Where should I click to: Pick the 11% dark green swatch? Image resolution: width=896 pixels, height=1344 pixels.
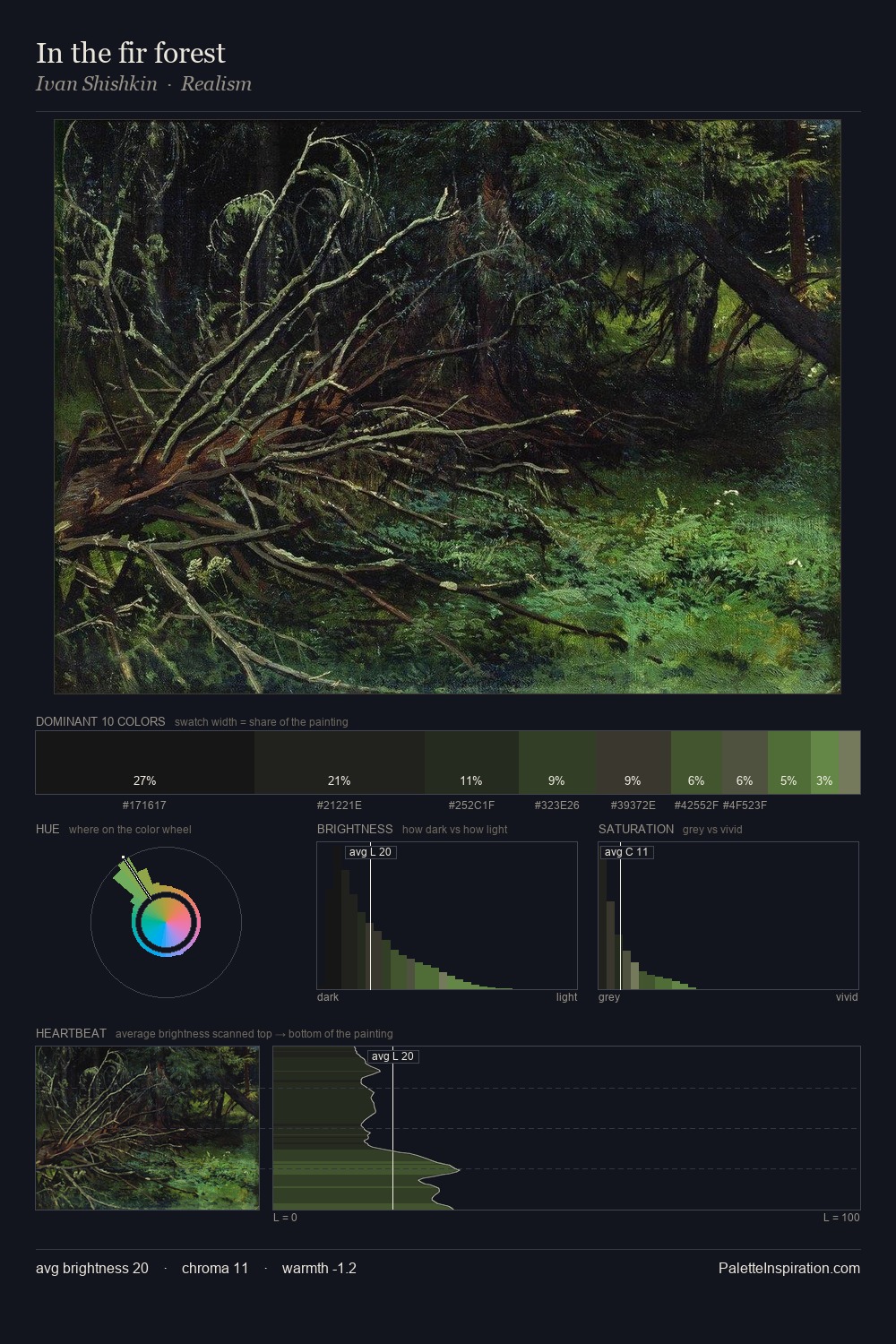point(471,762)
